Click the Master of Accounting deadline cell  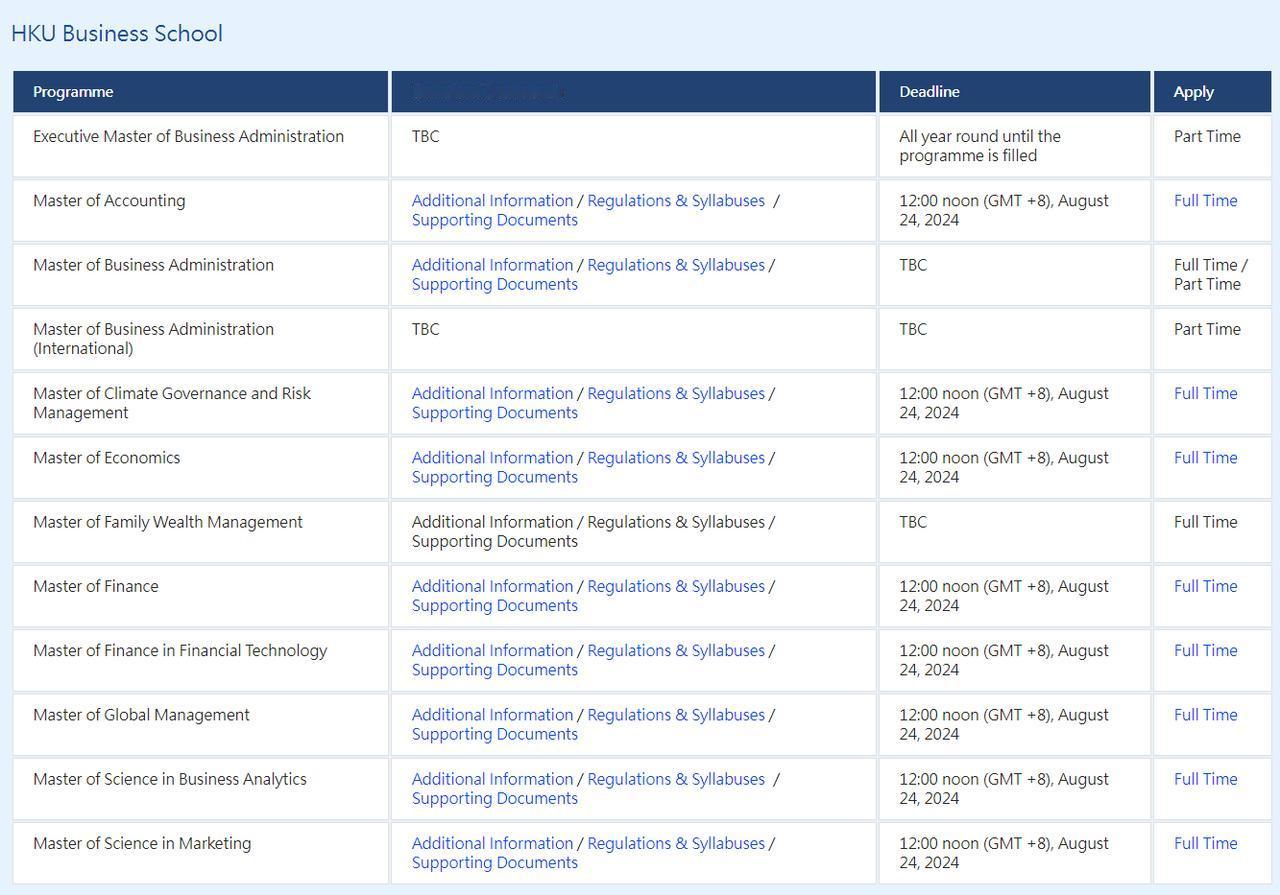pyautogui.click(x=1014, y=210)
